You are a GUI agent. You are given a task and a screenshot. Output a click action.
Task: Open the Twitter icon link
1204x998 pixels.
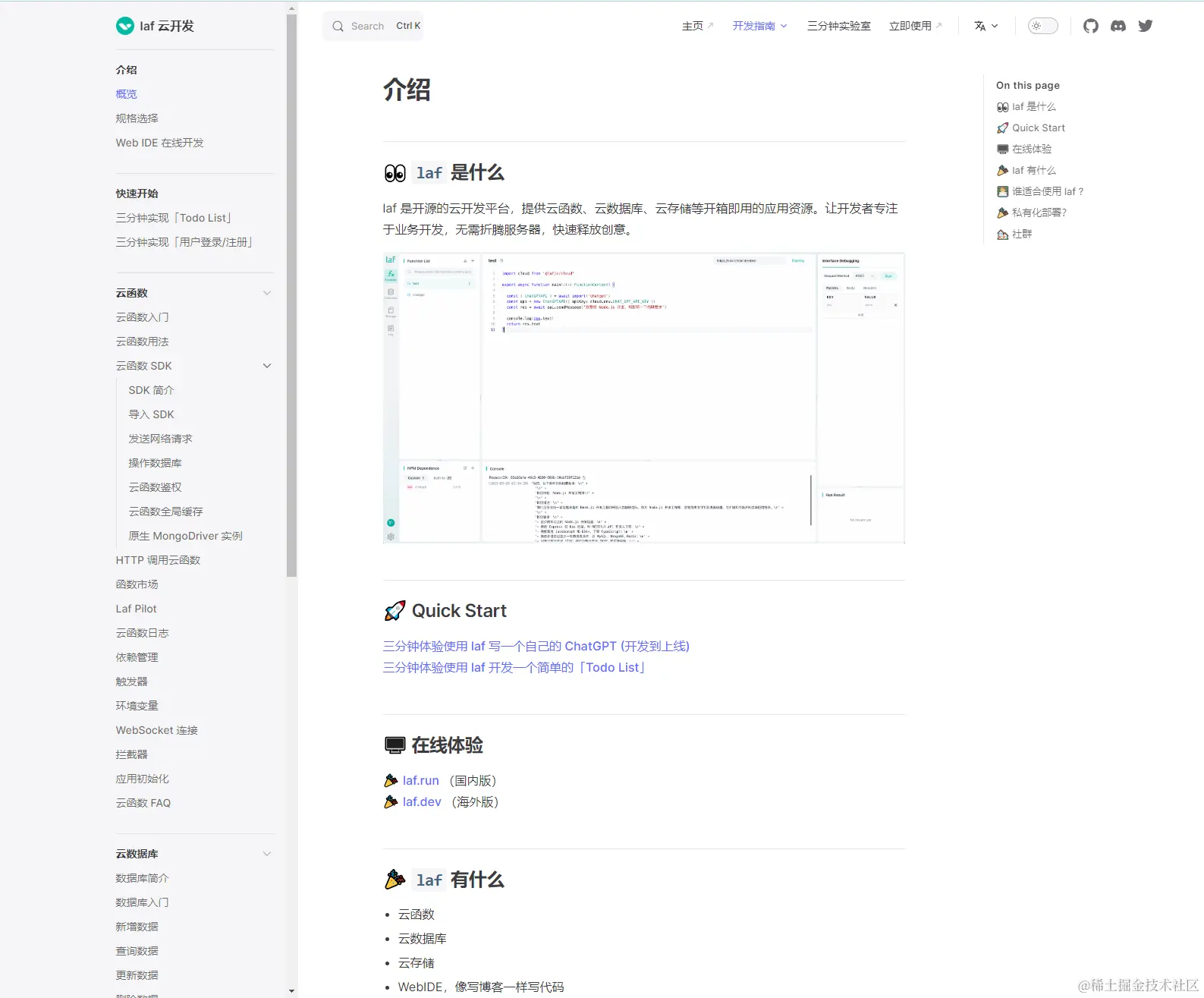[1146, 26]
